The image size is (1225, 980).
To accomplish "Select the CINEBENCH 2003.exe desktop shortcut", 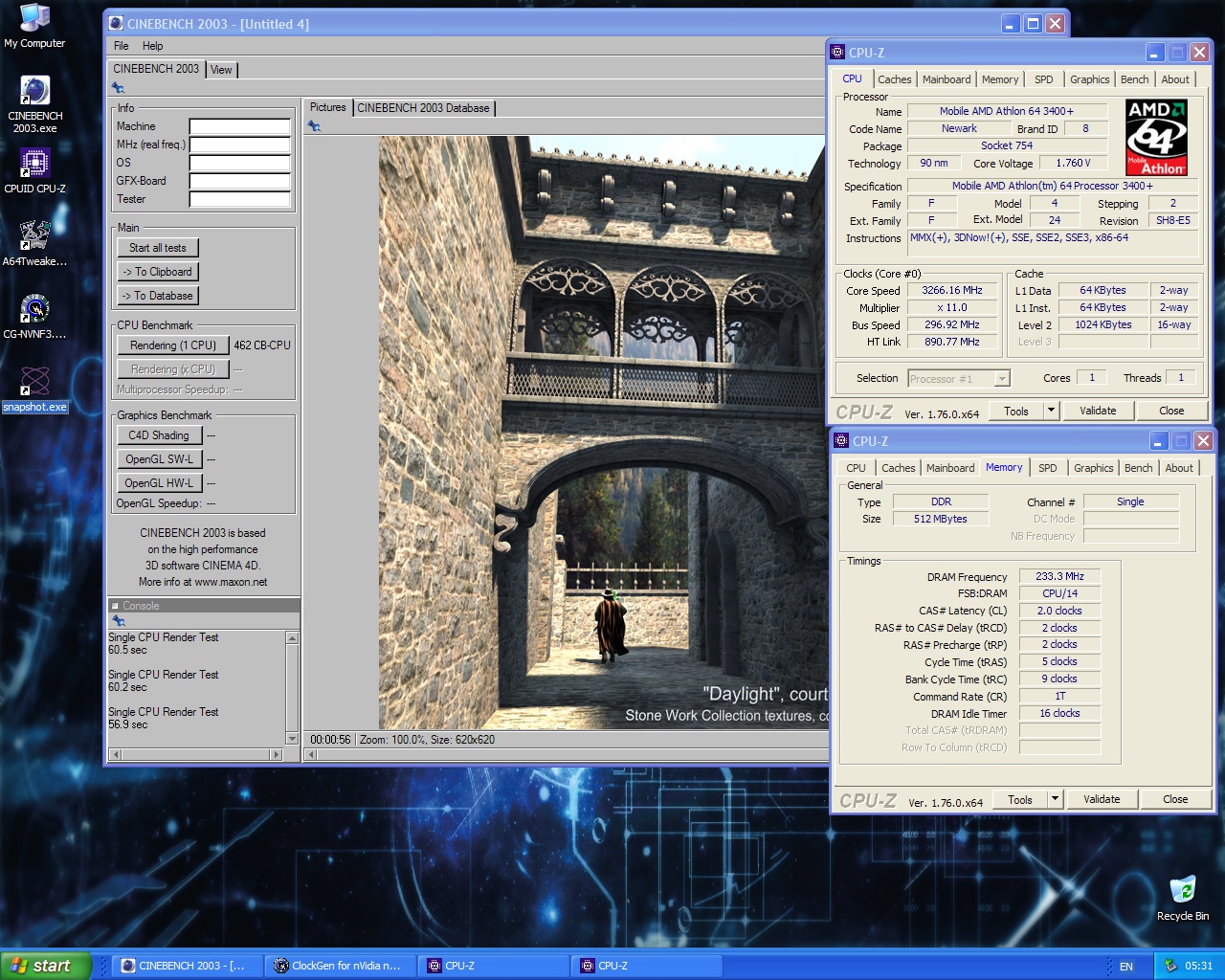I will (34, 104).
